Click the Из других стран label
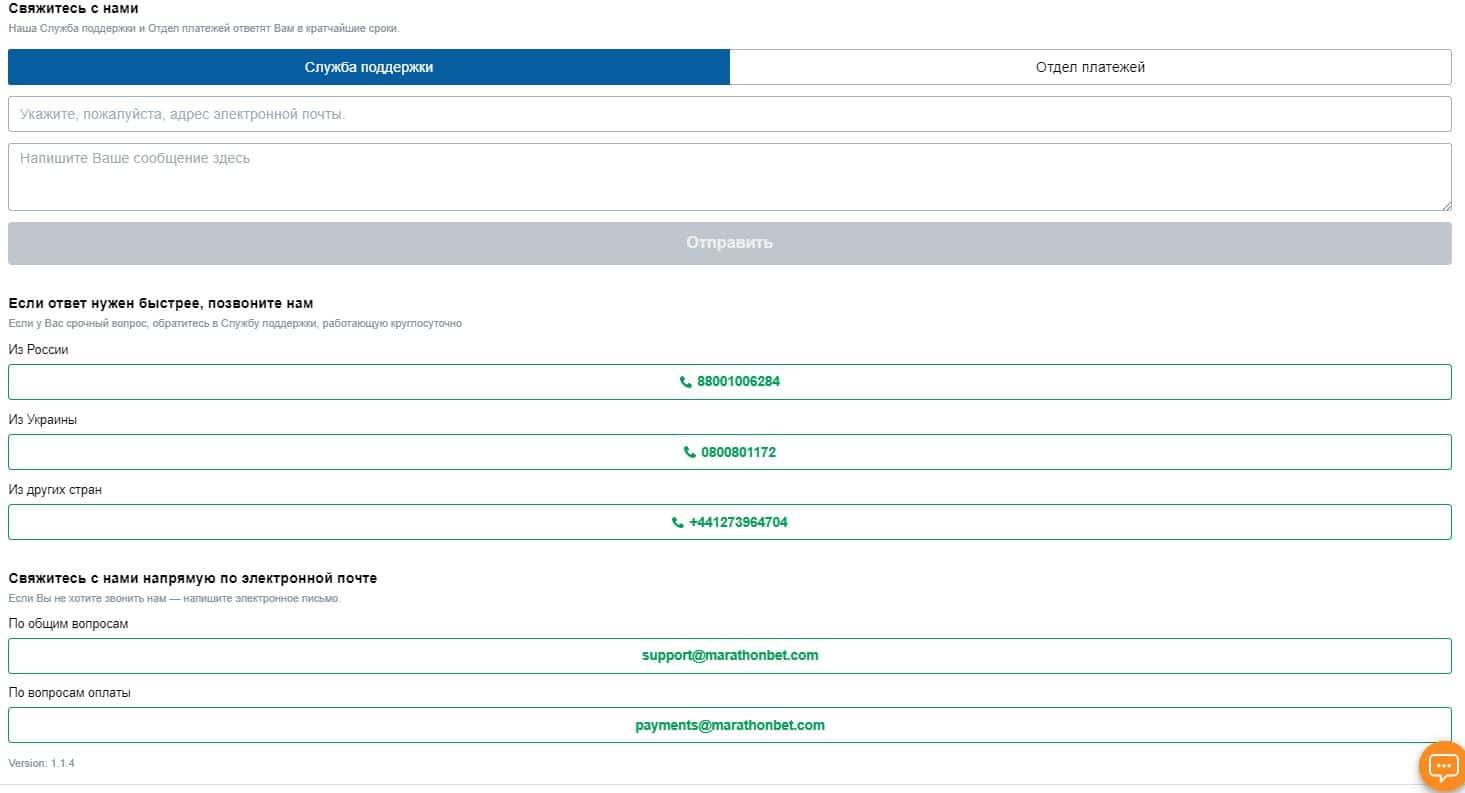This screenshot has height=793, width=1465. [55, 490]
